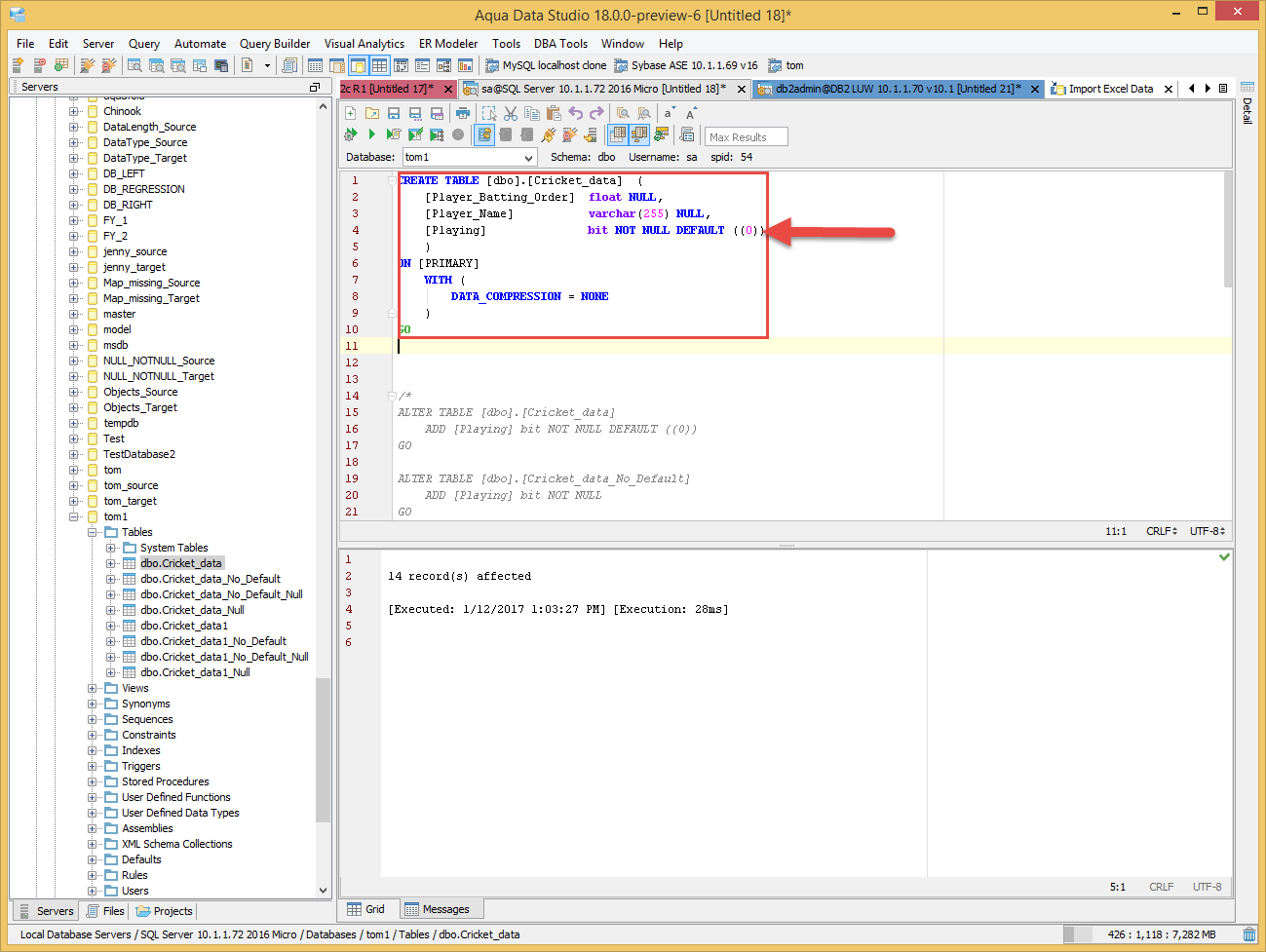Expand the Stored Procedures folder
The image size is (1266, 952).
(x=93, y=781)
